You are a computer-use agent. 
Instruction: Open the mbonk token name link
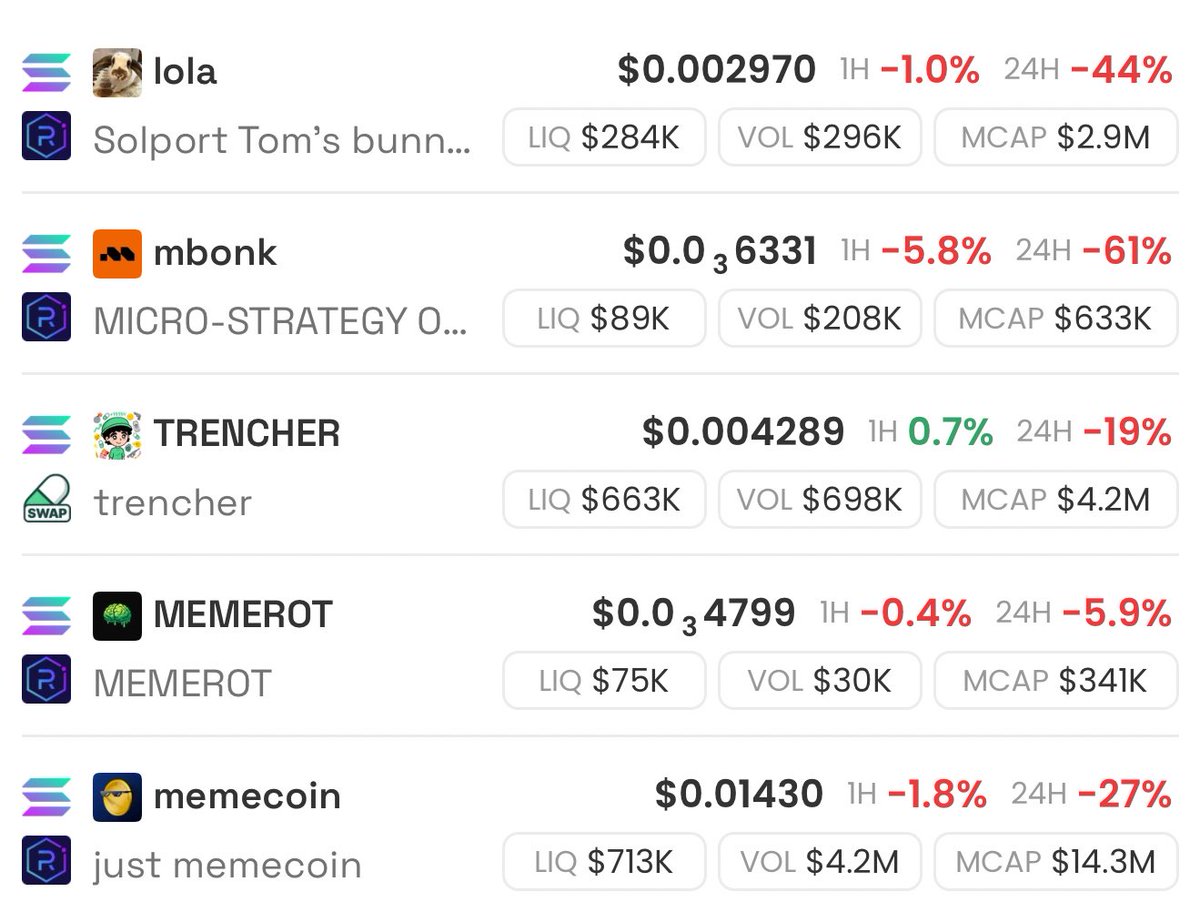click(x=215, y=253)
